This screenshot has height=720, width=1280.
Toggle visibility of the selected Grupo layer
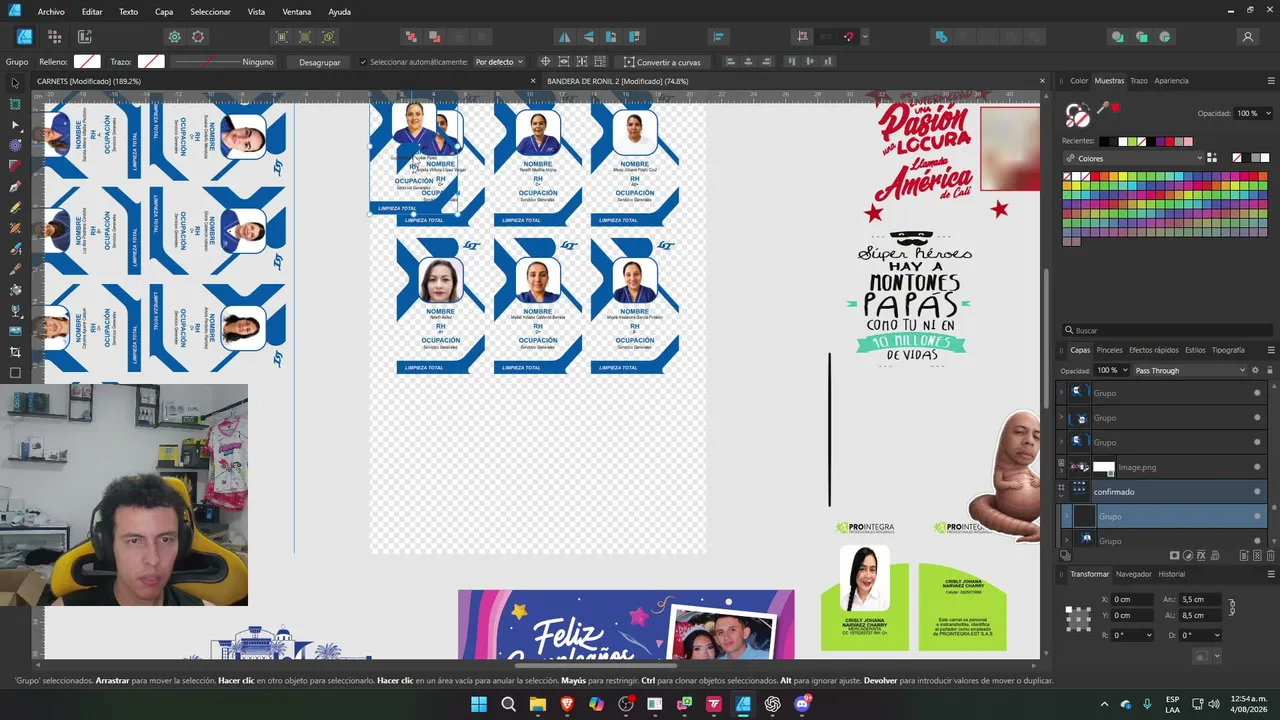(1257, 516)
